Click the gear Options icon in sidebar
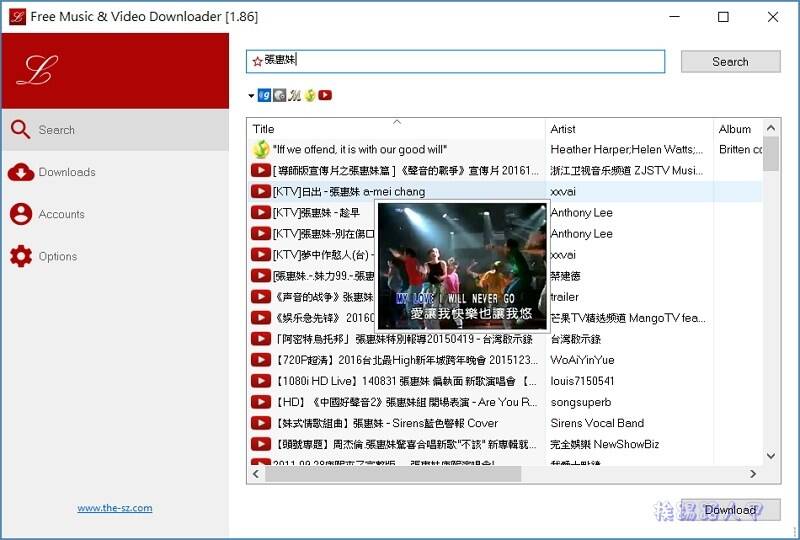This screenshot has width=800, height=540. tap(21, 256)
